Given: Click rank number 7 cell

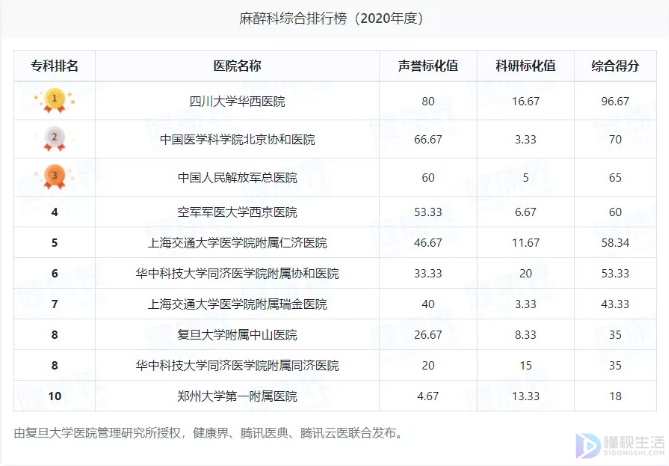Looking at the screenshot, I should tap(55, 304).
